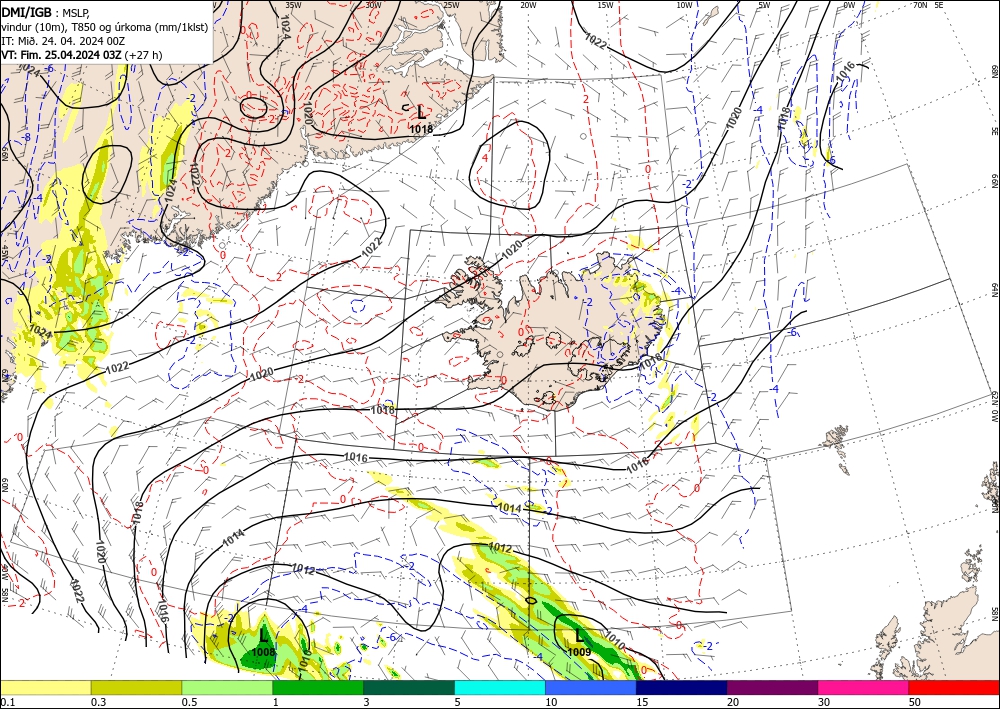Click the legend value '20'
The image size is (1000, 709).
point(733,702)
